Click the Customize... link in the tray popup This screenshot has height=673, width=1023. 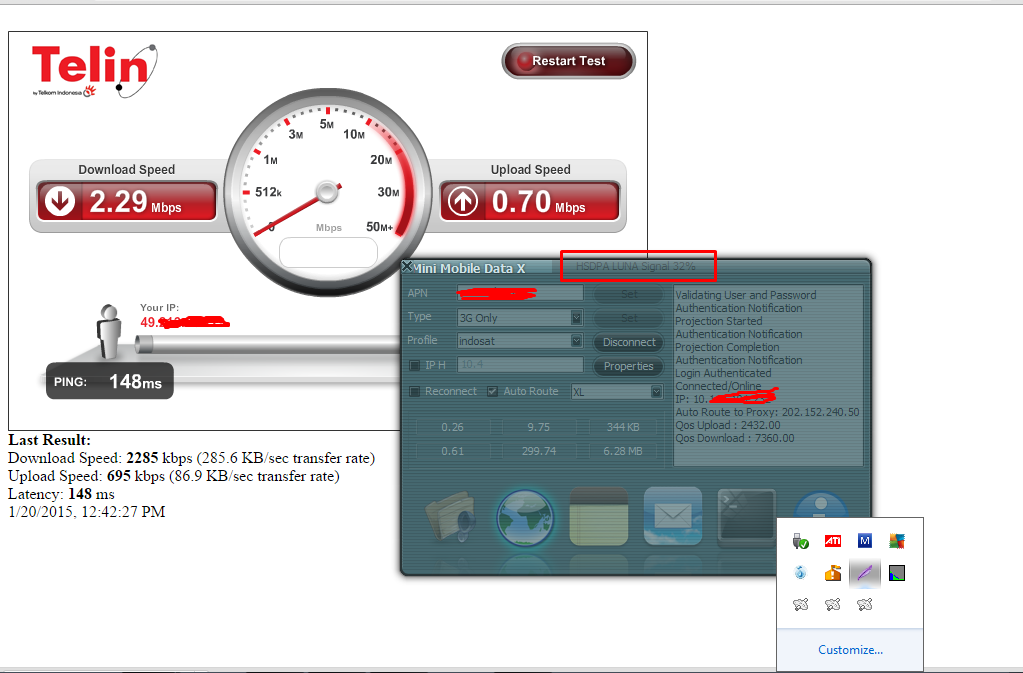pos(850,650)
